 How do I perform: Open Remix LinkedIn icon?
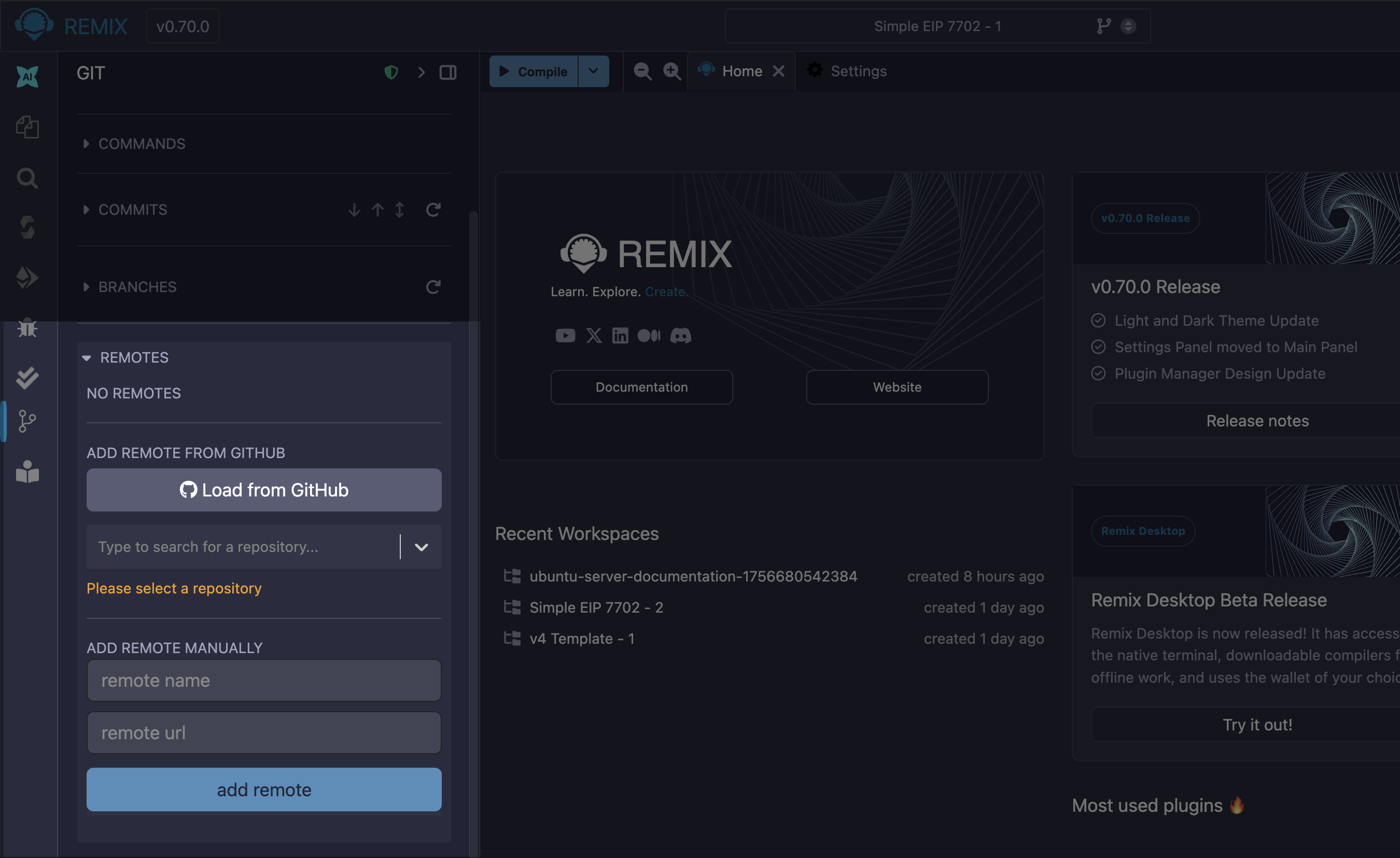click(620, 336)
